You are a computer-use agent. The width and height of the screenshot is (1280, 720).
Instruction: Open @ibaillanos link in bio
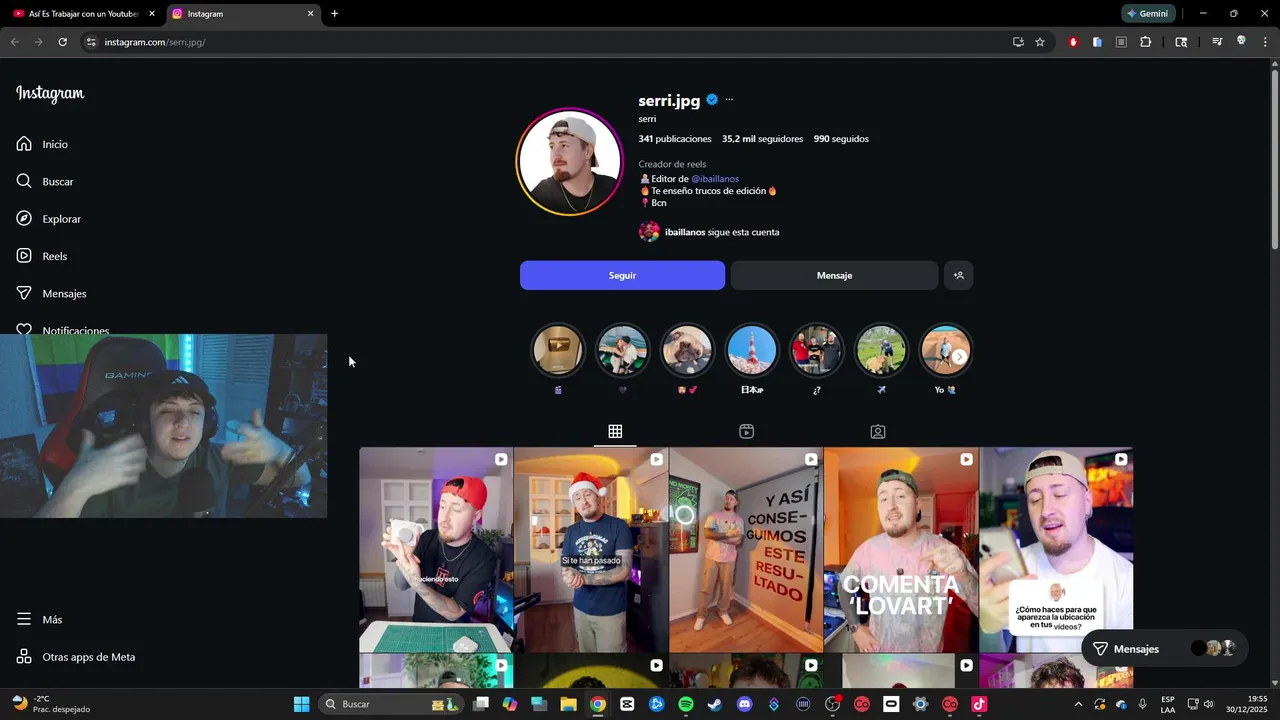[x=715, y=179]
